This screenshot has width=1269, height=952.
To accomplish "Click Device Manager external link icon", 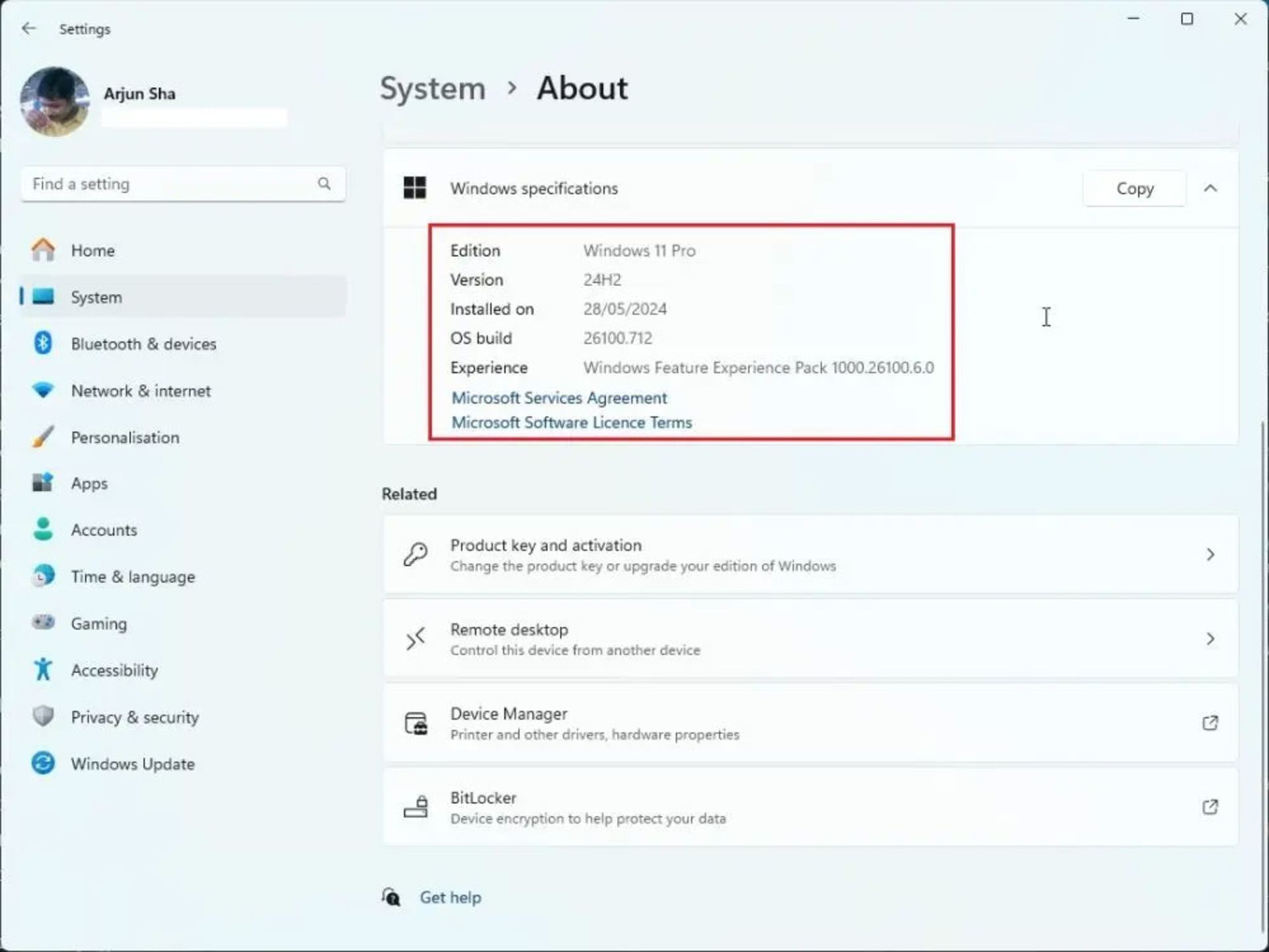I will (x=1210, y=723).
